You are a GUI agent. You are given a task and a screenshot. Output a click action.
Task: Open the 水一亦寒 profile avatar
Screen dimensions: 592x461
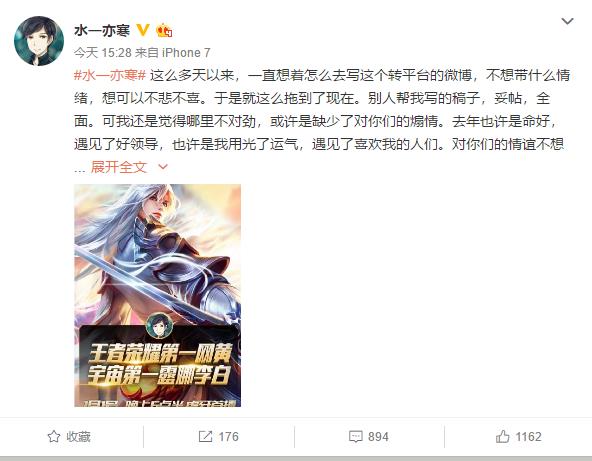pos(39,41)
